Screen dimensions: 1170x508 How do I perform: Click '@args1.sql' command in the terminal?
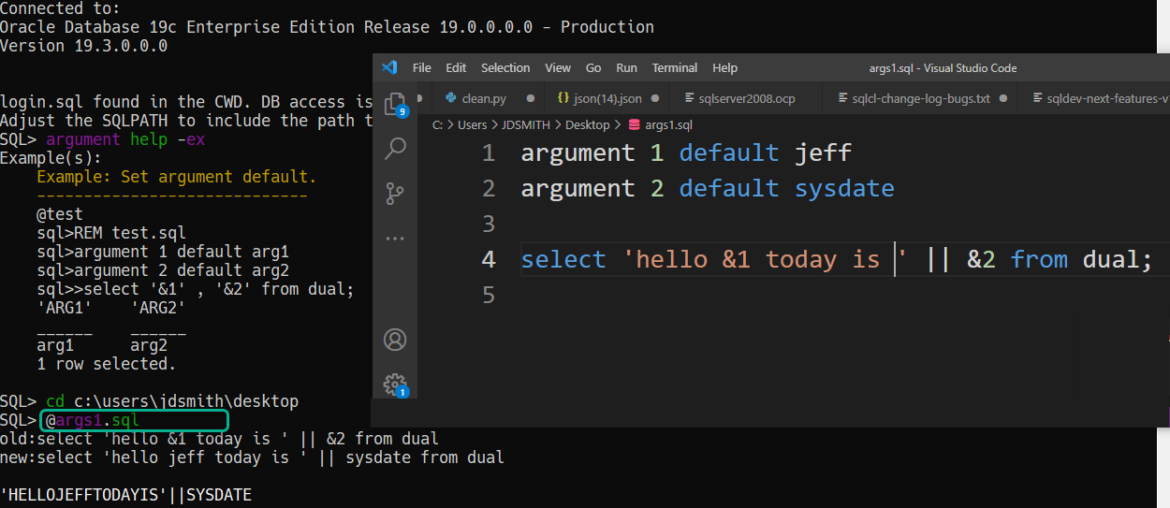(x=93, y=421)
